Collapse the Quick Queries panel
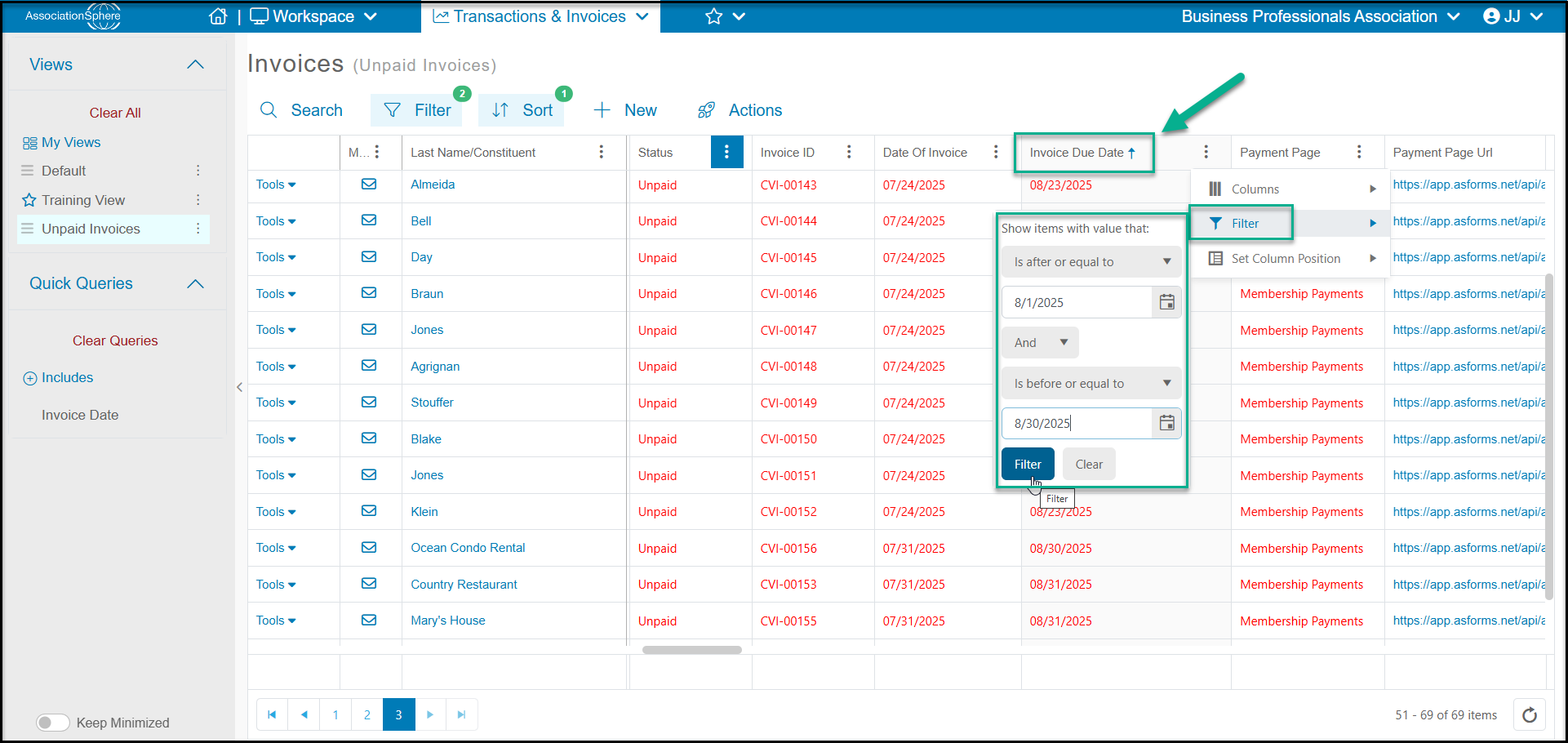1568x743 pixels. click(x=195, y=284)
